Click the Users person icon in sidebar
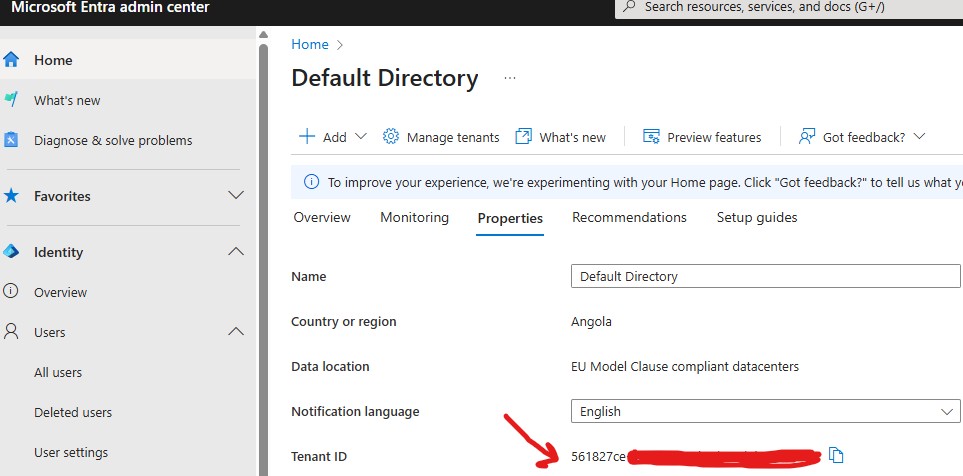963x476 pixels. [11, 332]
